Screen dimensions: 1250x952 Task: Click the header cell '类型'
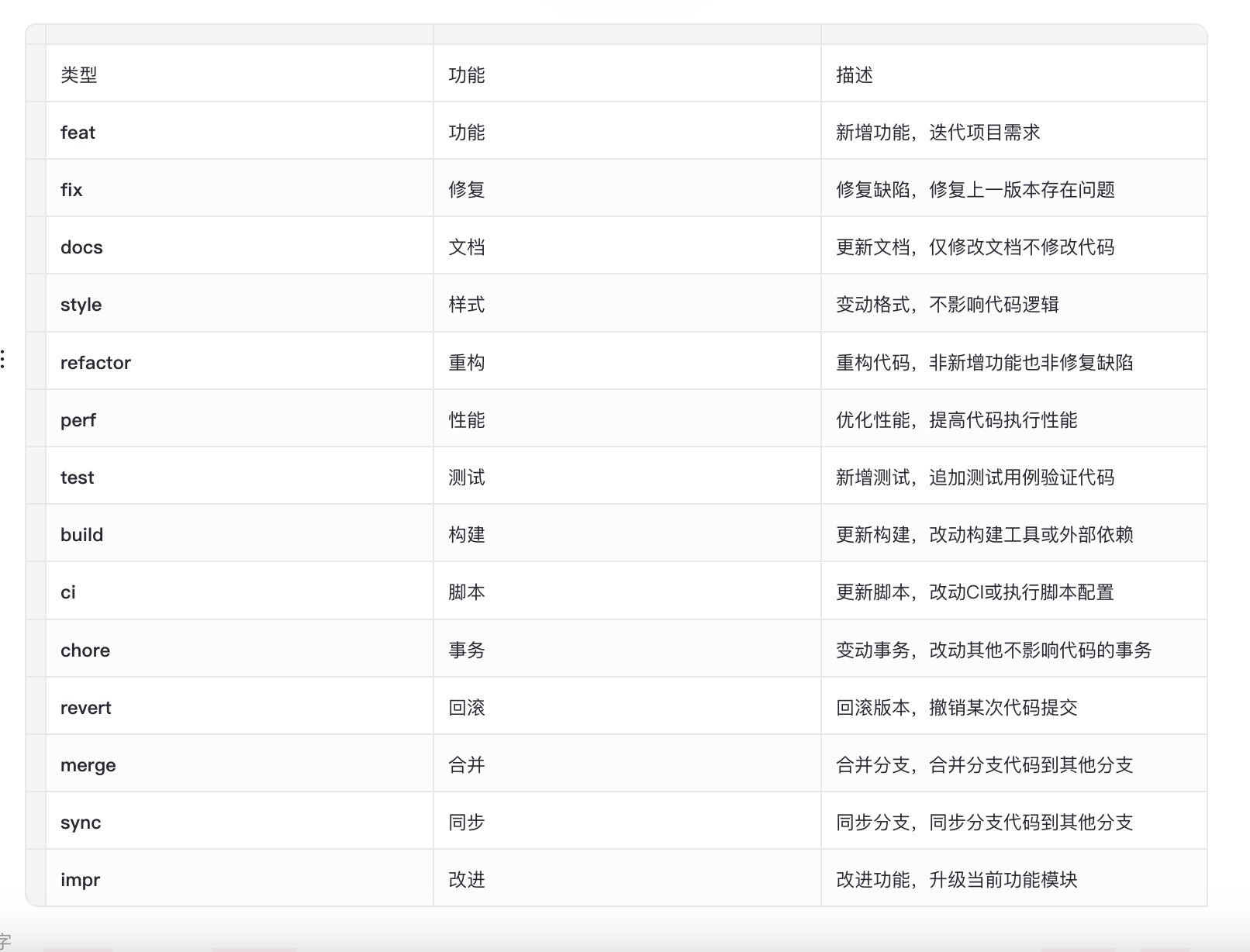240,74
